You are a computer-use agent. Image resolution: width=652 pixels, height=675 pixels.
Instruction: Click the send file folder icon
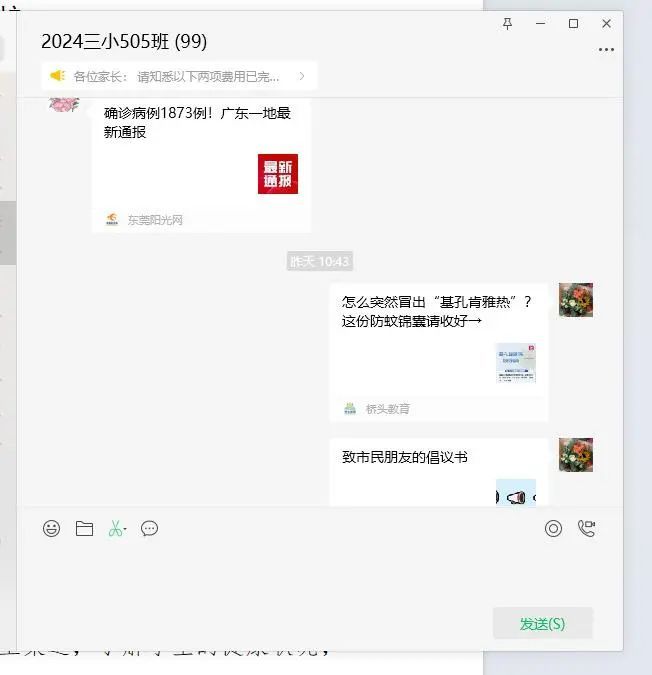(84, 529)
